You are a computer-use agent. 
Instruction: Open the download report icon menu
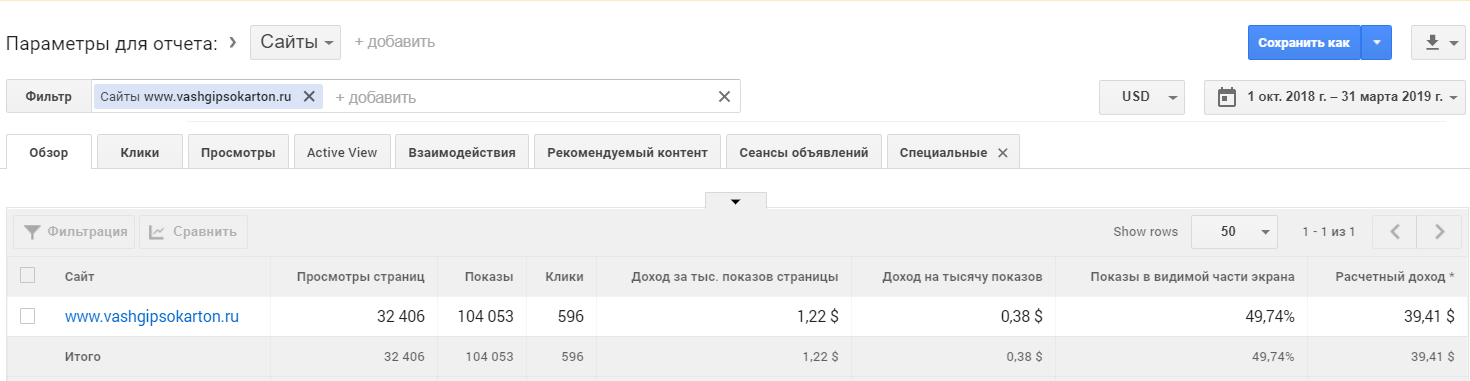1441,42
